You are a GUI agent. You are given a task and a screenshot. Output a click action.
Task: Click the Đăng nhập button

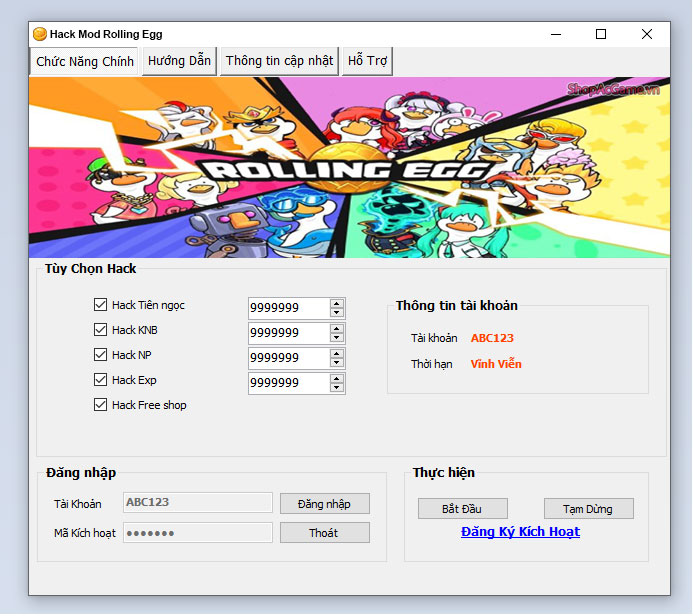[x=325, y=504]
